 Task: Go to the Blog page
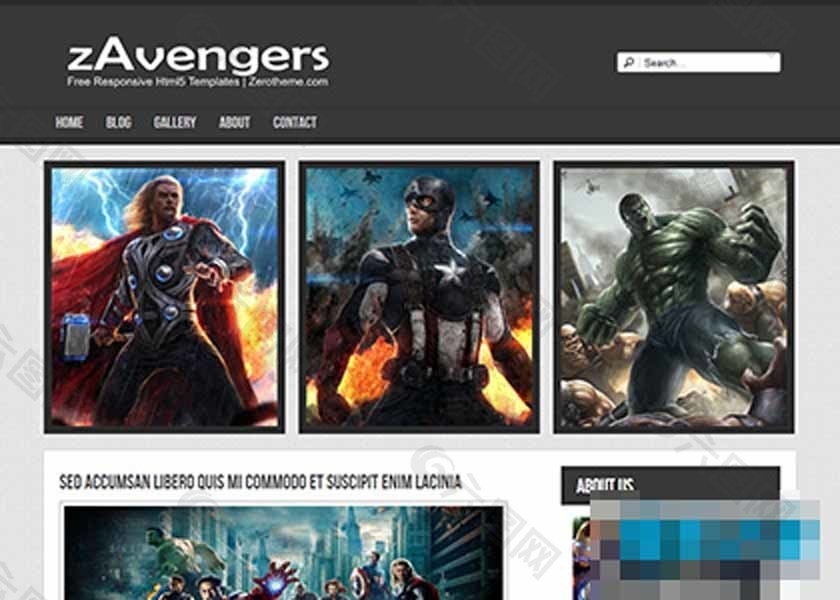[118, 122]
